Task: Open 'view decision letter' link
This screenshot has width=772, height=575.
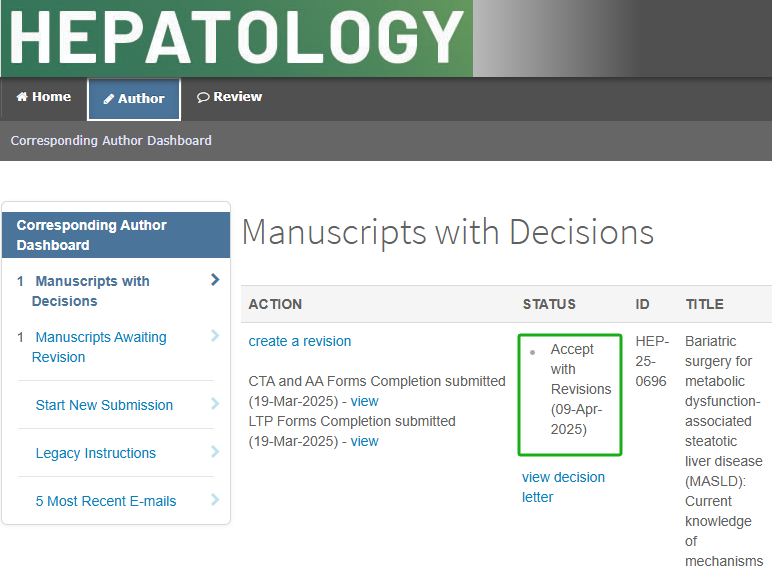Action: point(562,487)
